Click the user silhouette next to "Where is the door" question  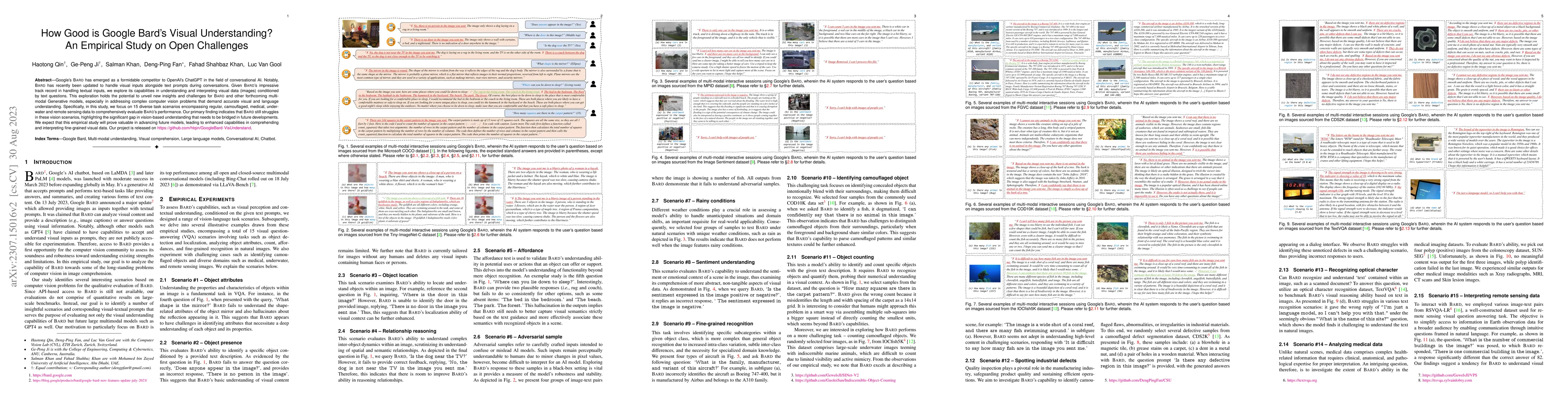pos(593,35)
